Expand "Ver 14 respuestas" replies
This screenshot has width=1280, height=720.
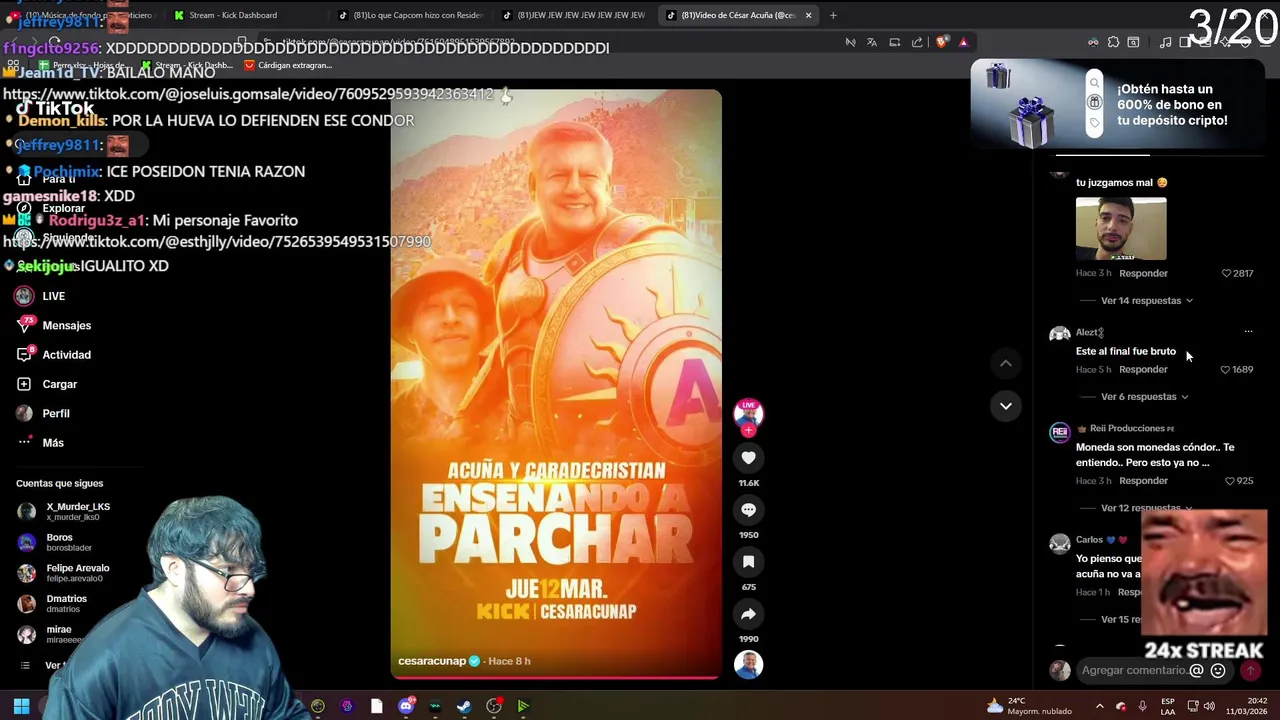pos(1146,301)
